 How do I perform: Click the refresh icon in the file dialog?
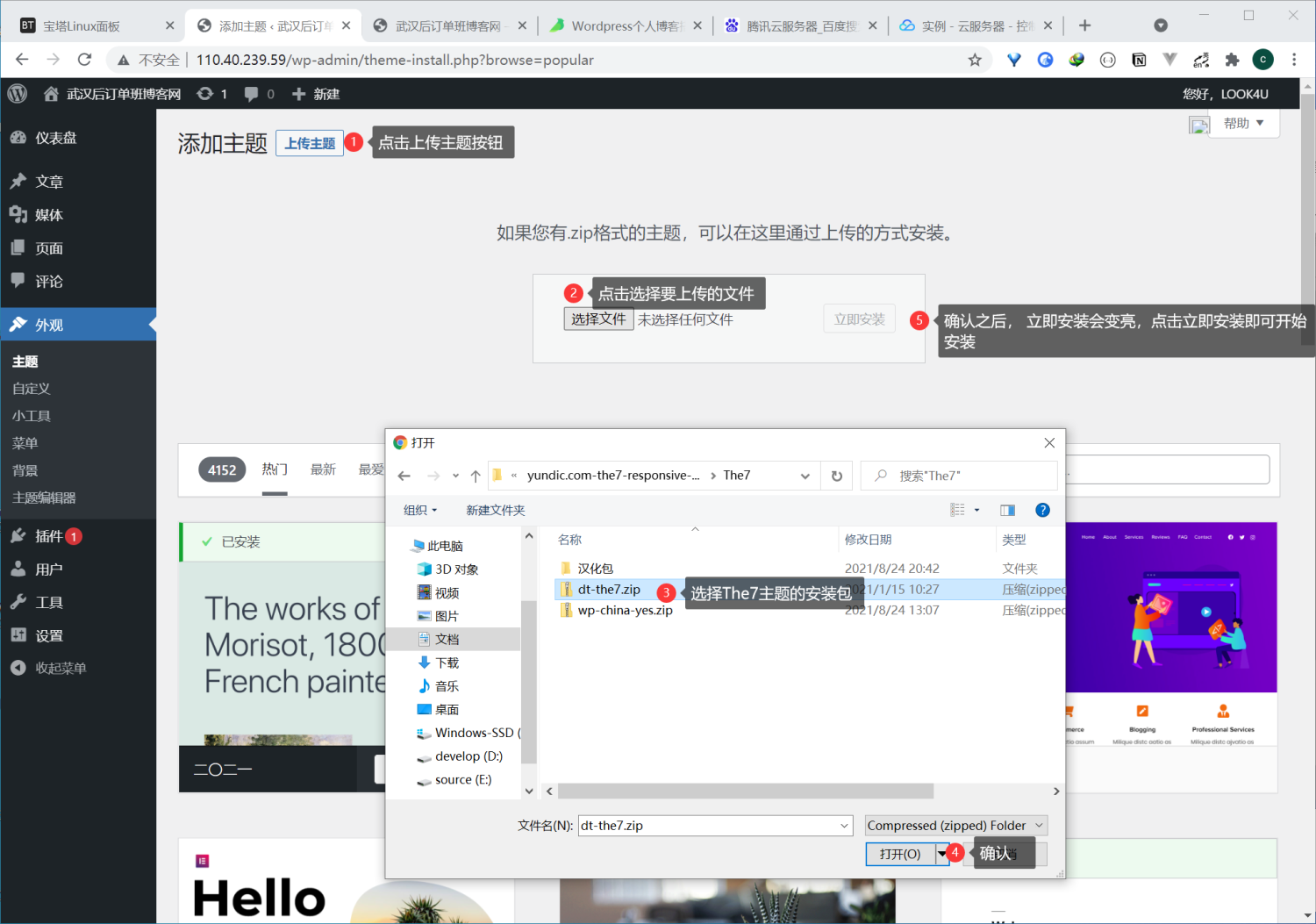836,475
